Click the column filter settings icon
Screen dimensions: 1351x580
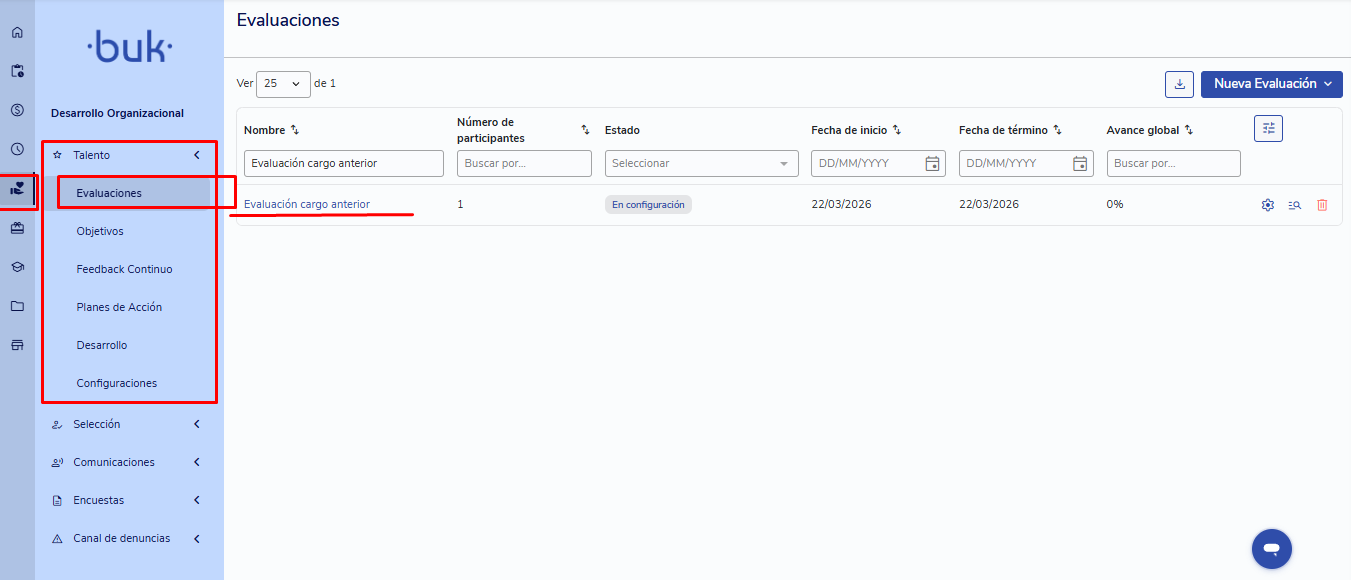tap(1268, 128)
